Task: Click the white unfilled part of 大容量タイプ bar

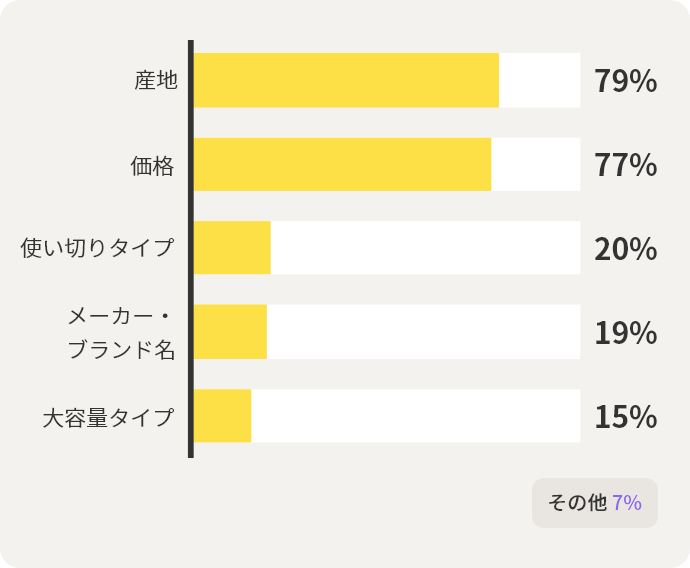Action: (415, 416)
